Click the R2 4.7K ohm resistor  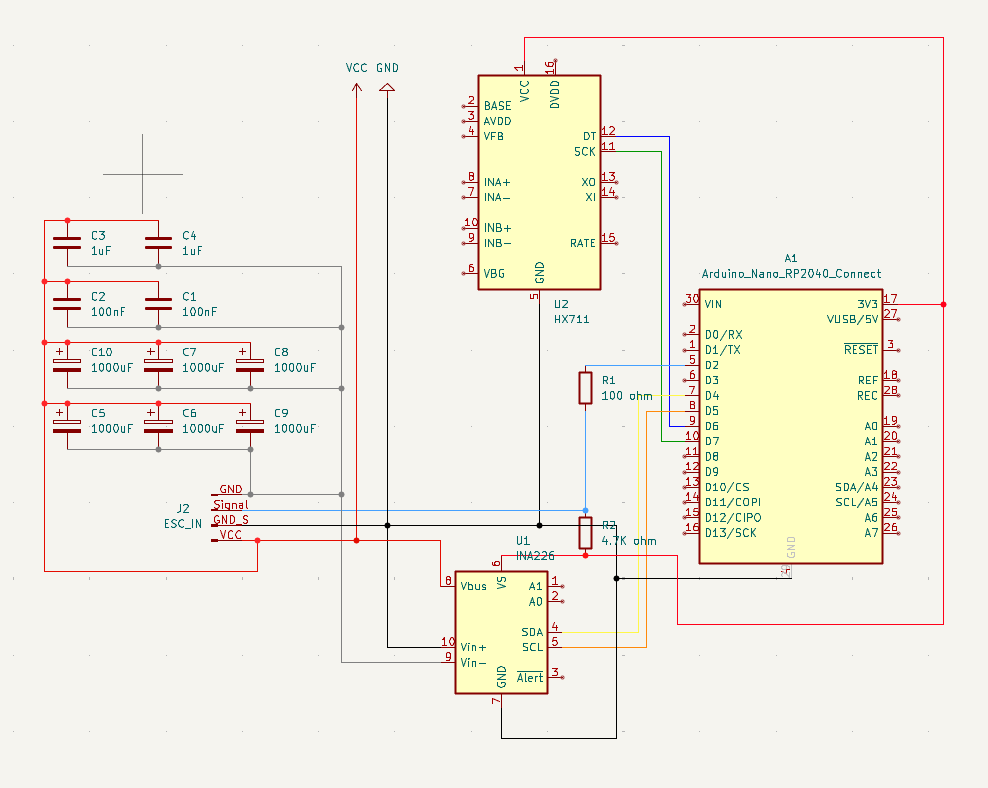tap(585, 533)
